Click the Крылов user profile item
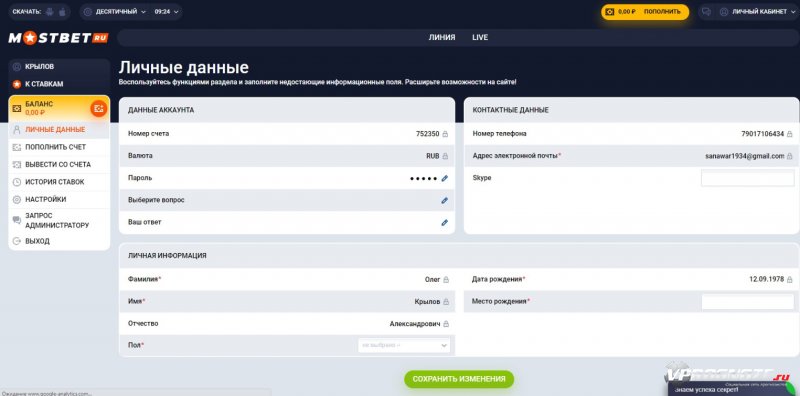The height and width of the screenshot is (396, 800). (x=59, y=66)
